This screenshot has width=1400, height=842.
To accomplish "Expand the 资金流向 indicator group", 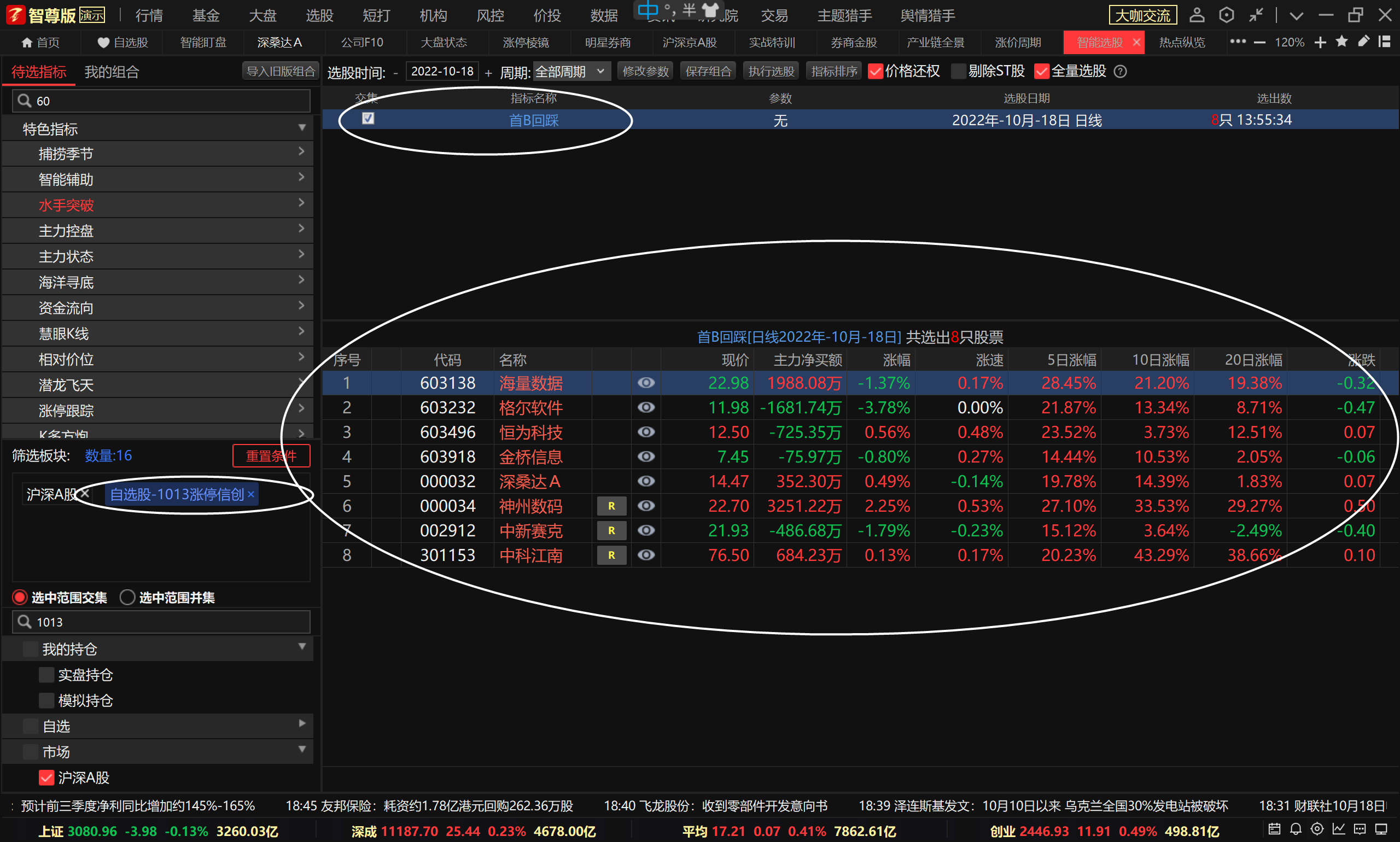I will (x=301, y=306).
